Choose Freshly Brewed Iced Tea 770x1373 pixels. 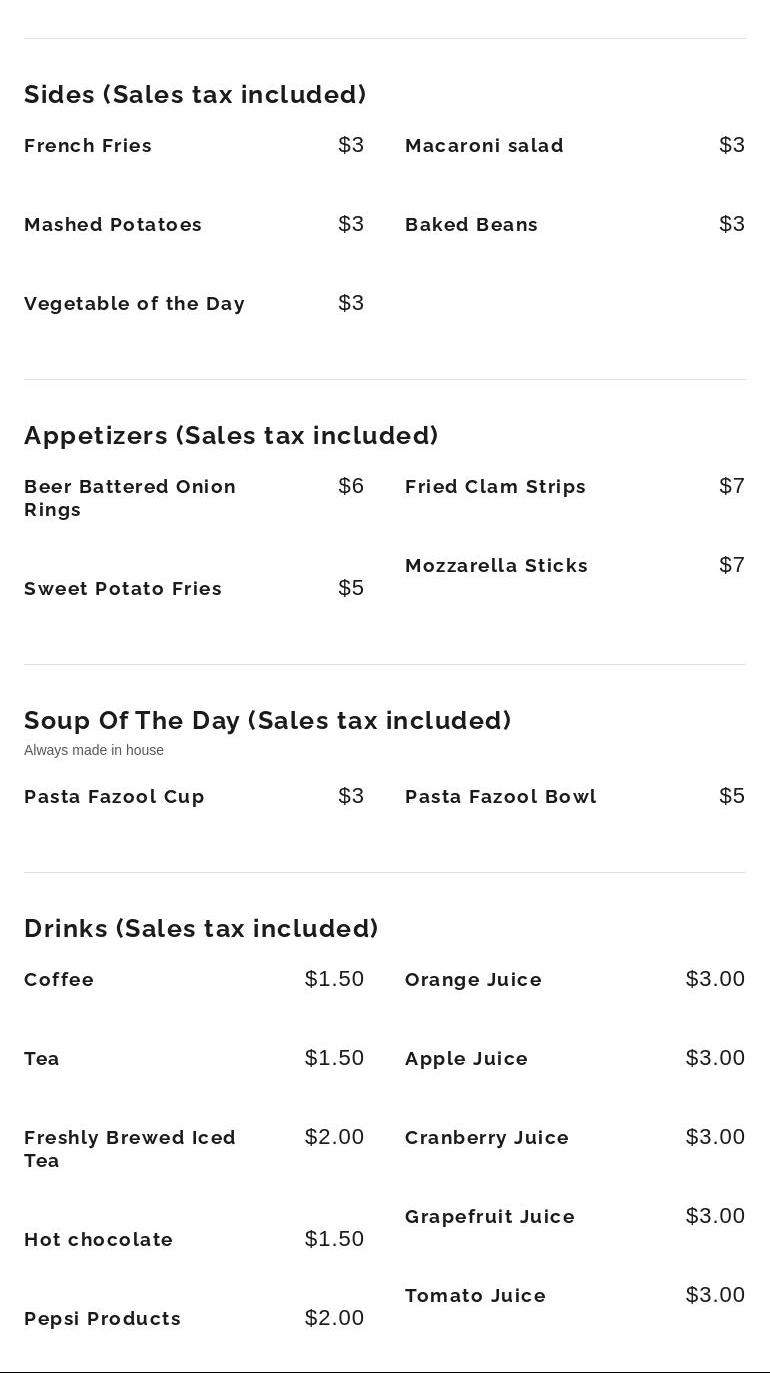[x=130, y=1149]
